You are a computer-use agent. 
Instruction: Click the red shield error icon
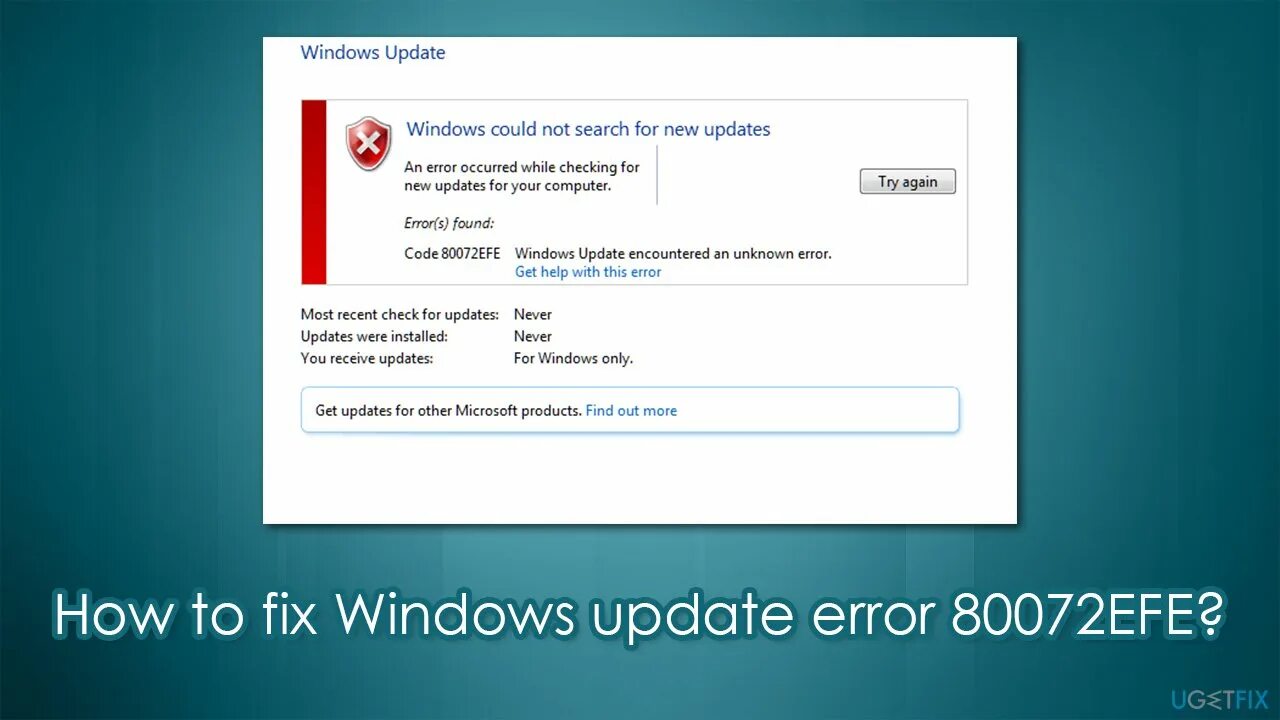click(x=369, y=143)
